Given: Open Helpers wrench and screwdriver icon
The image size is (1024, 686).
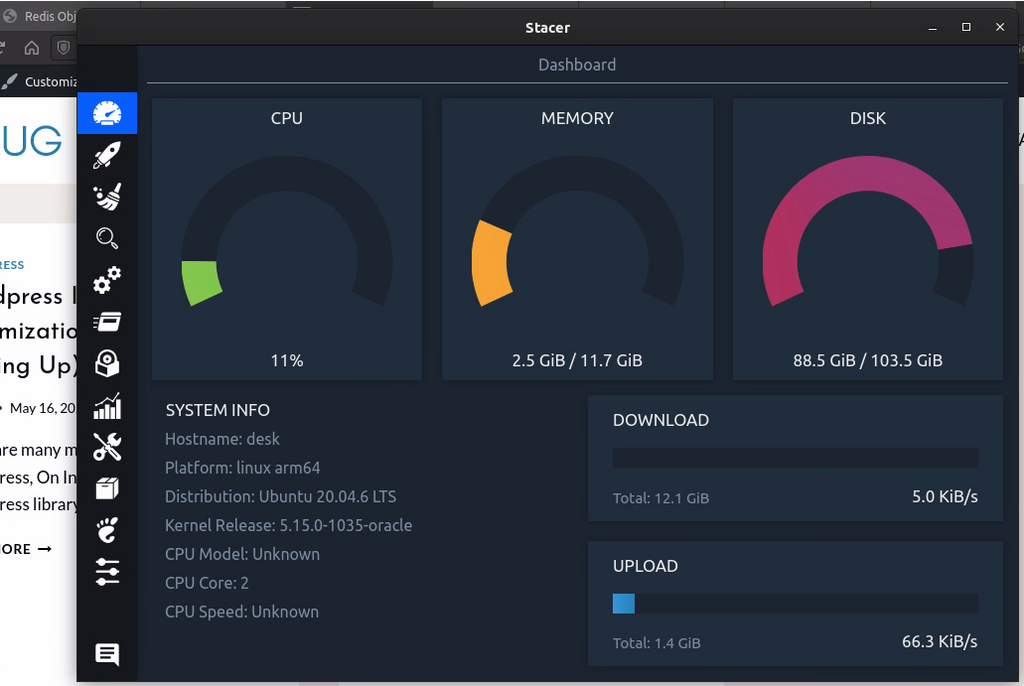Looking at the screenshot, I should 107,447.
